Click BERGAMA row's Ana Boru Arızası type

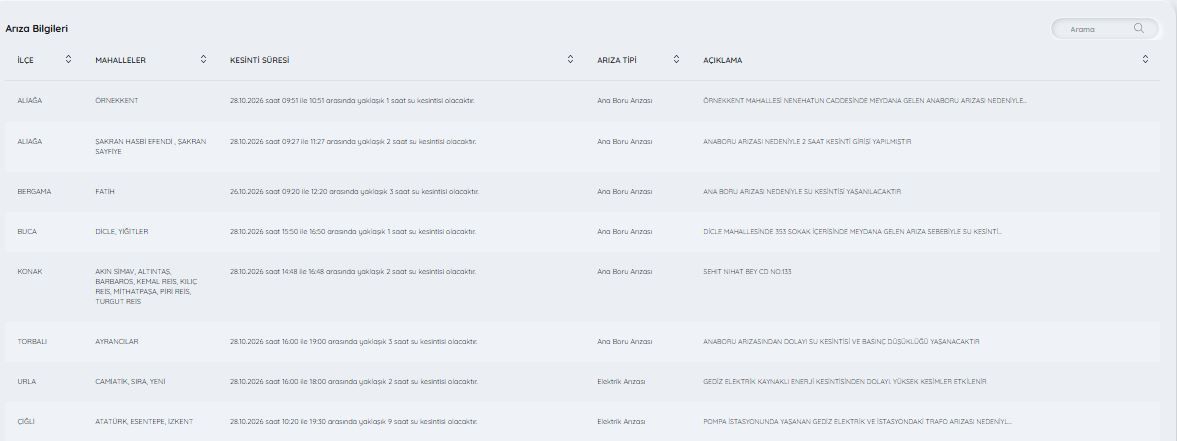pyautogui.click(x=625, y=192)
